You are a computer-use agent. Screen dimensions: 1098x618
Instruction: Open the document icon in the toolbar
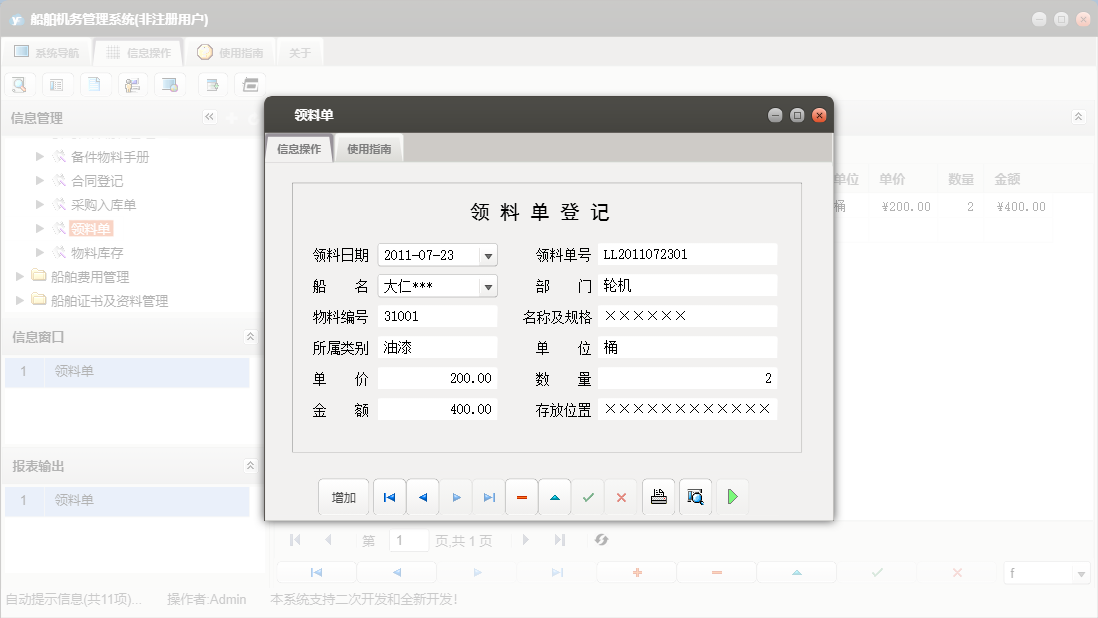click(95, 84)
